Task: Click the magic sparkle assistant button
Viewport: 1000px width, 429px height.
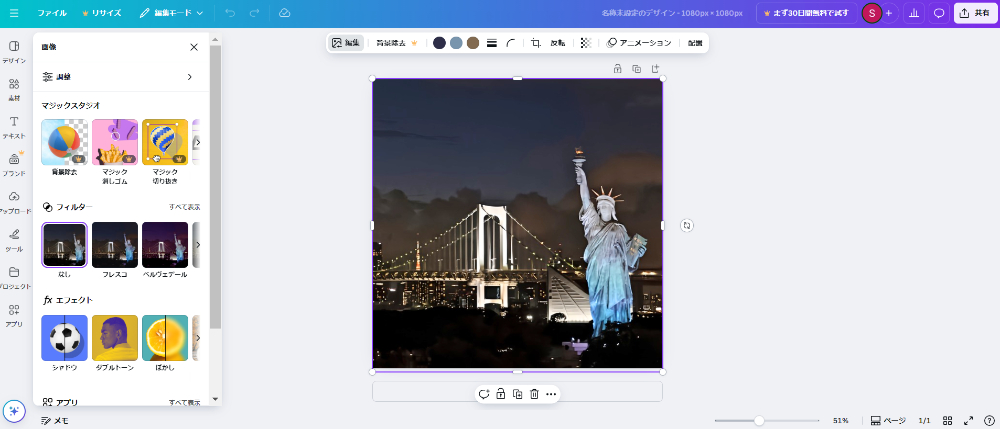Action: [x=14, y=411]
